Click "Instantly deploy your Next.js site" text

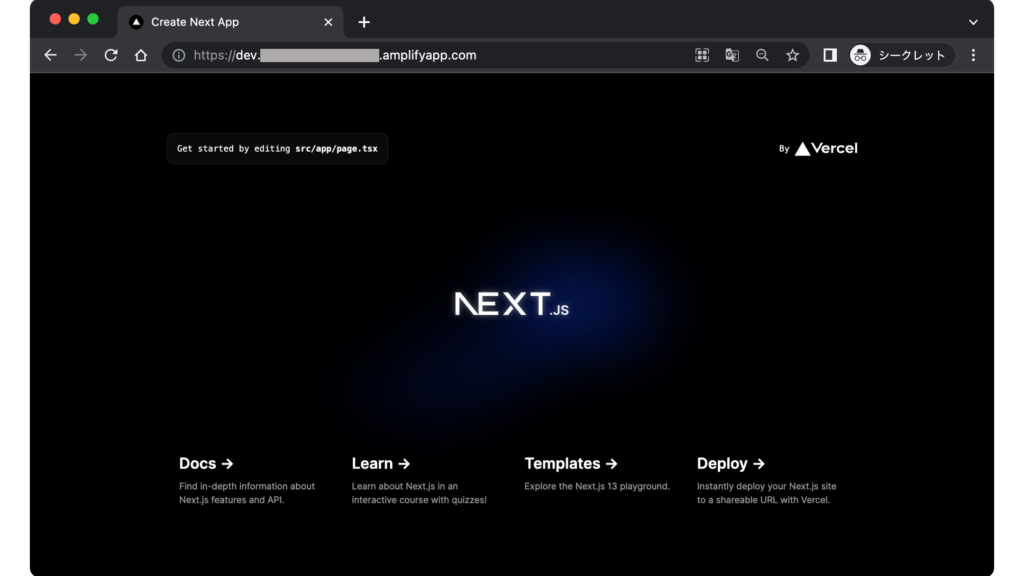(767, 486)
